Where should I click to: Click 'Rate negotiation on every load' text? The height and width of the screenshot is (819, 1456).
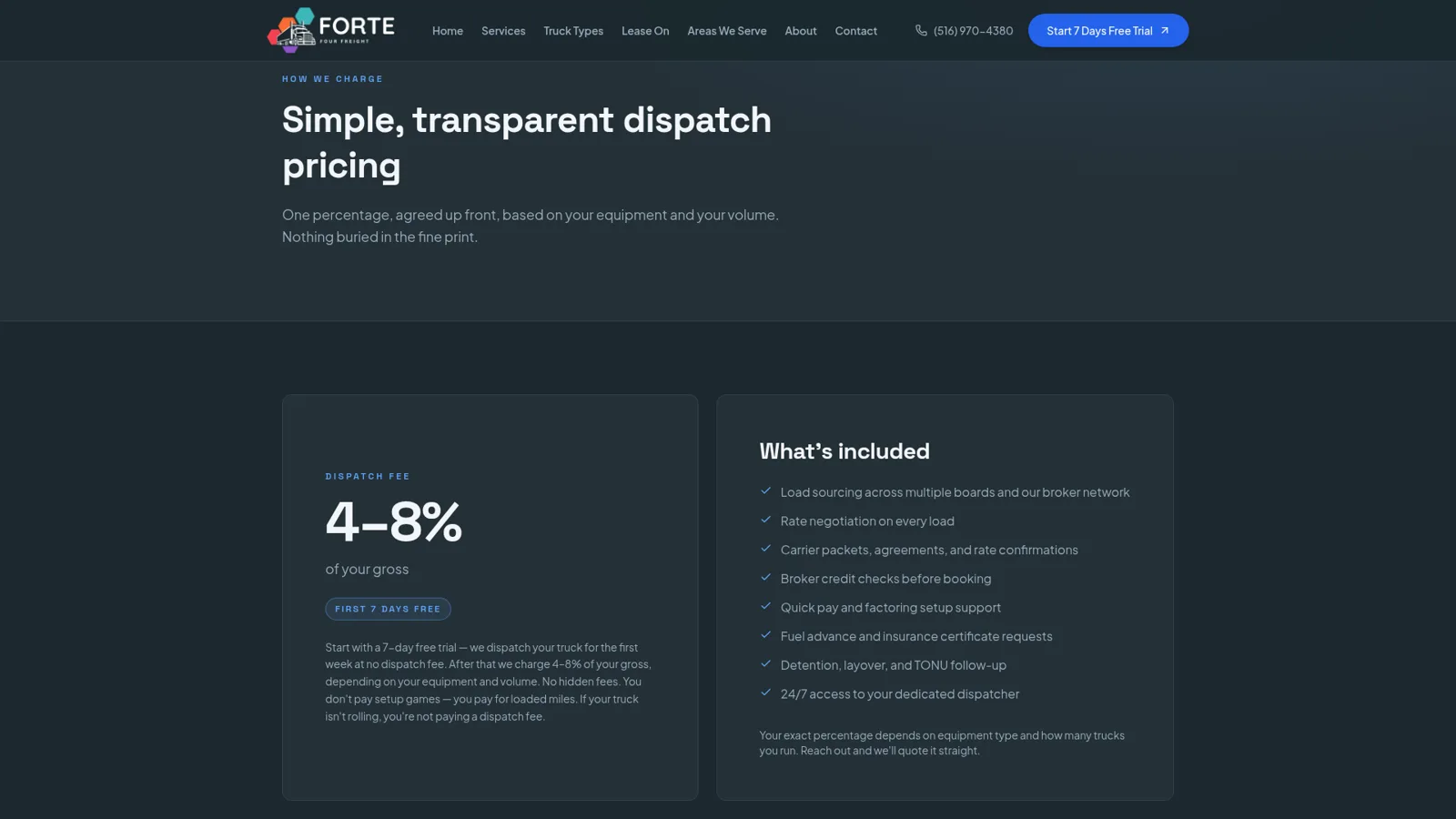click(x=867, y=521)
